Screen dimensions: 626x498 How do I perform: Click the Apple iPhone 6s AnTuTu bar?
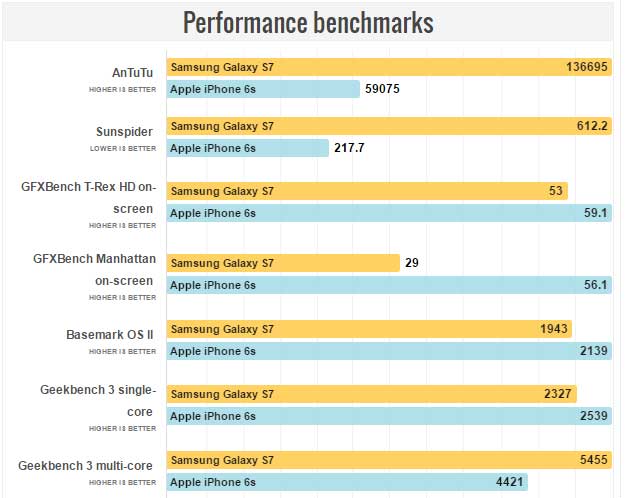point(263,89)
